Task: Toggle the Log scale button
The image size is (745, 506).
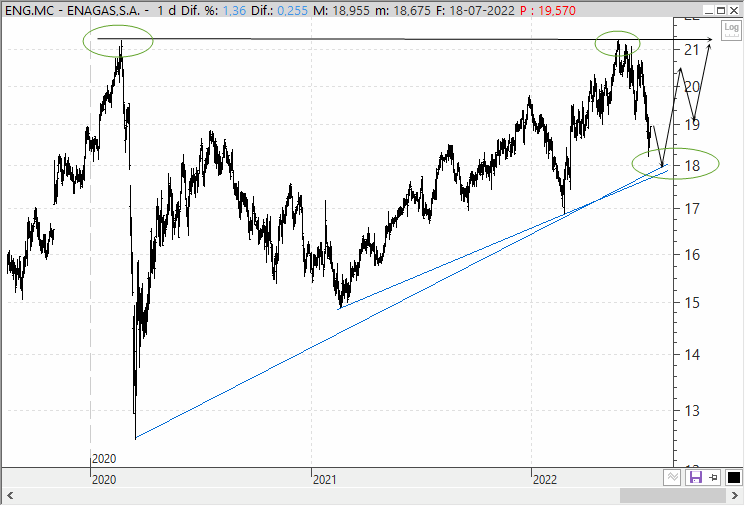Action: [731, 30]
